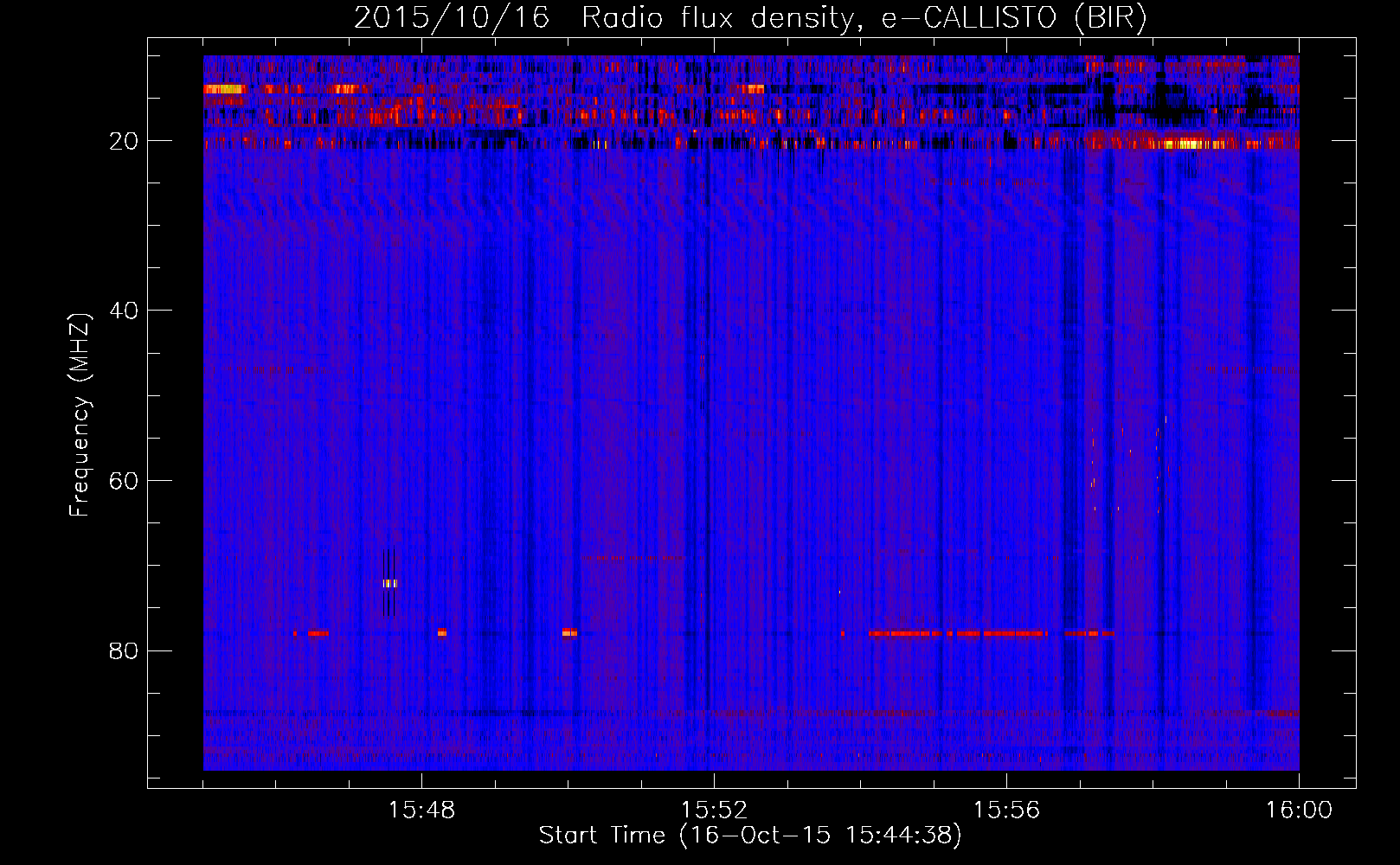
Task: Select the 'Frequency (MHZ)' axis label
Action: click(80, 415)
